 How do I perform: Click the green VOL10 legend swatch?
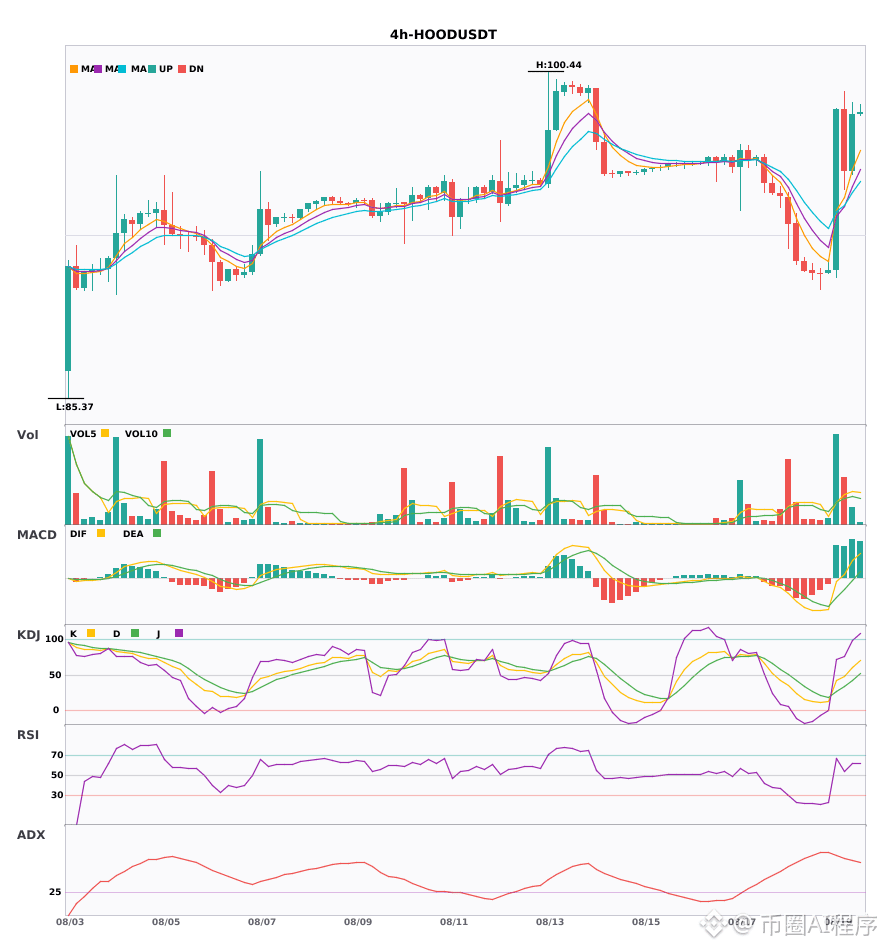167,433
